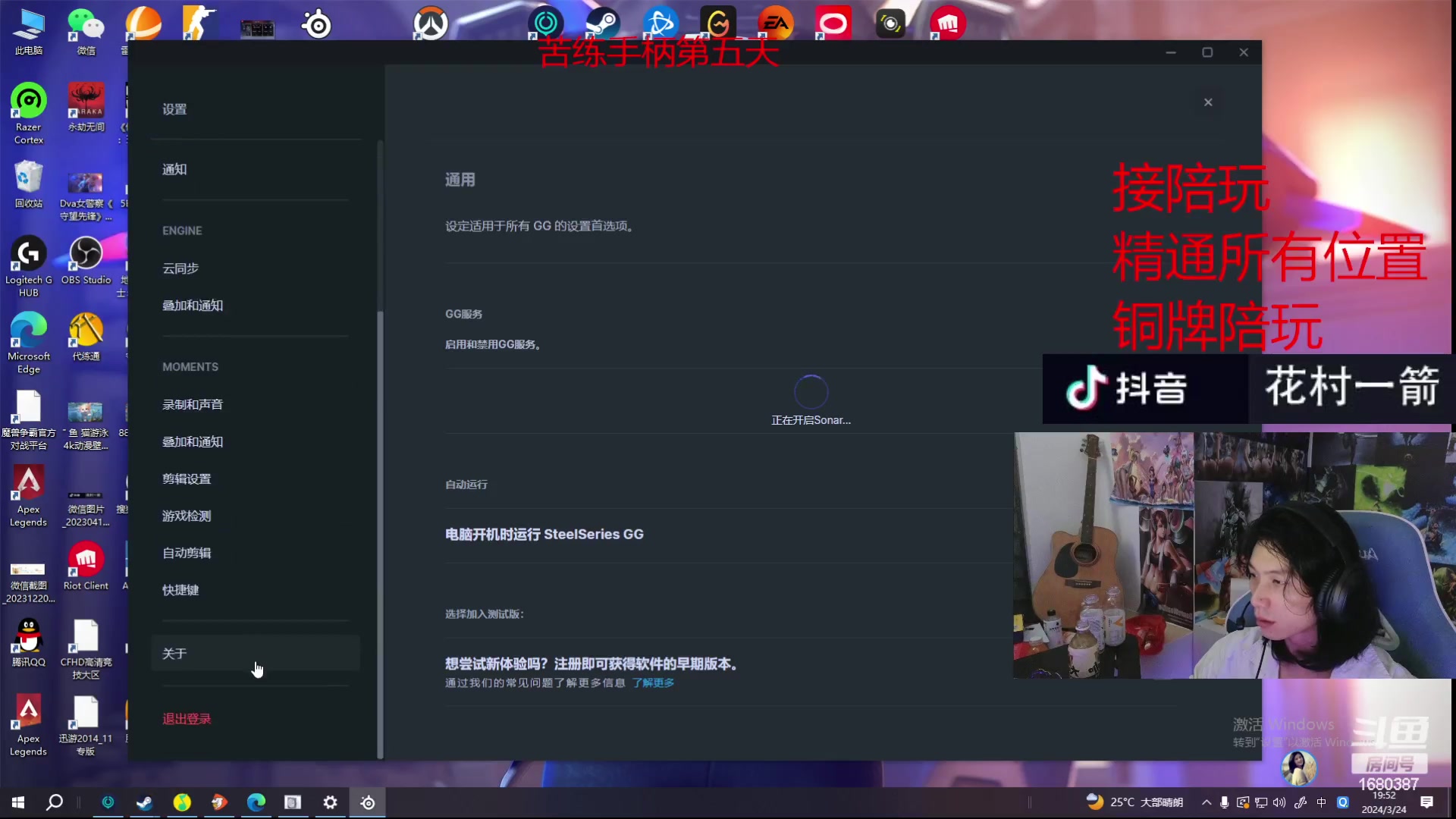Follow the 了解更多 link

coord(653,683)
